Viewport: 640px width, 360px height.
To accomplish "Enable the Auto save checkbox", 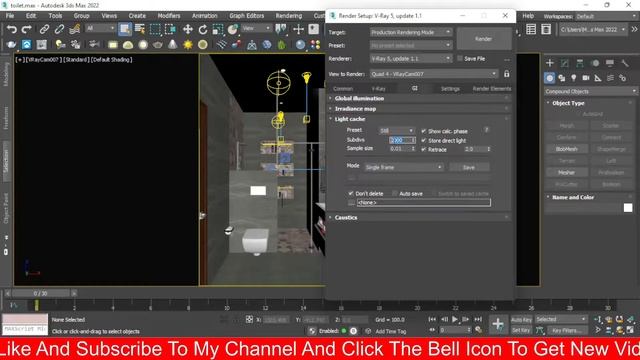I will pos(395,193).
